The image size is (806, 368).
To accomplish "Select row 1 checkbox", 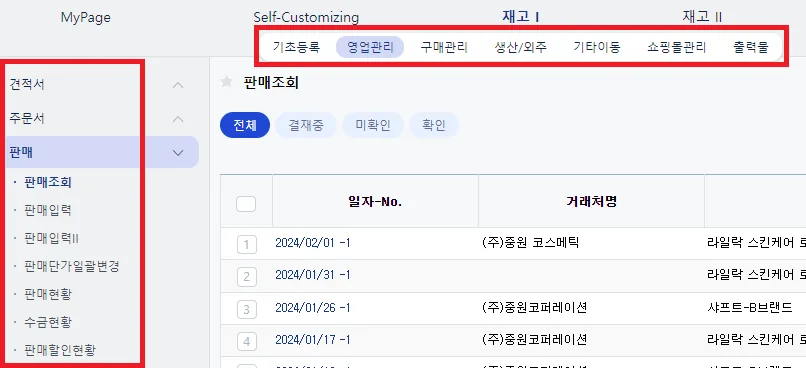I will coord(247,244).
